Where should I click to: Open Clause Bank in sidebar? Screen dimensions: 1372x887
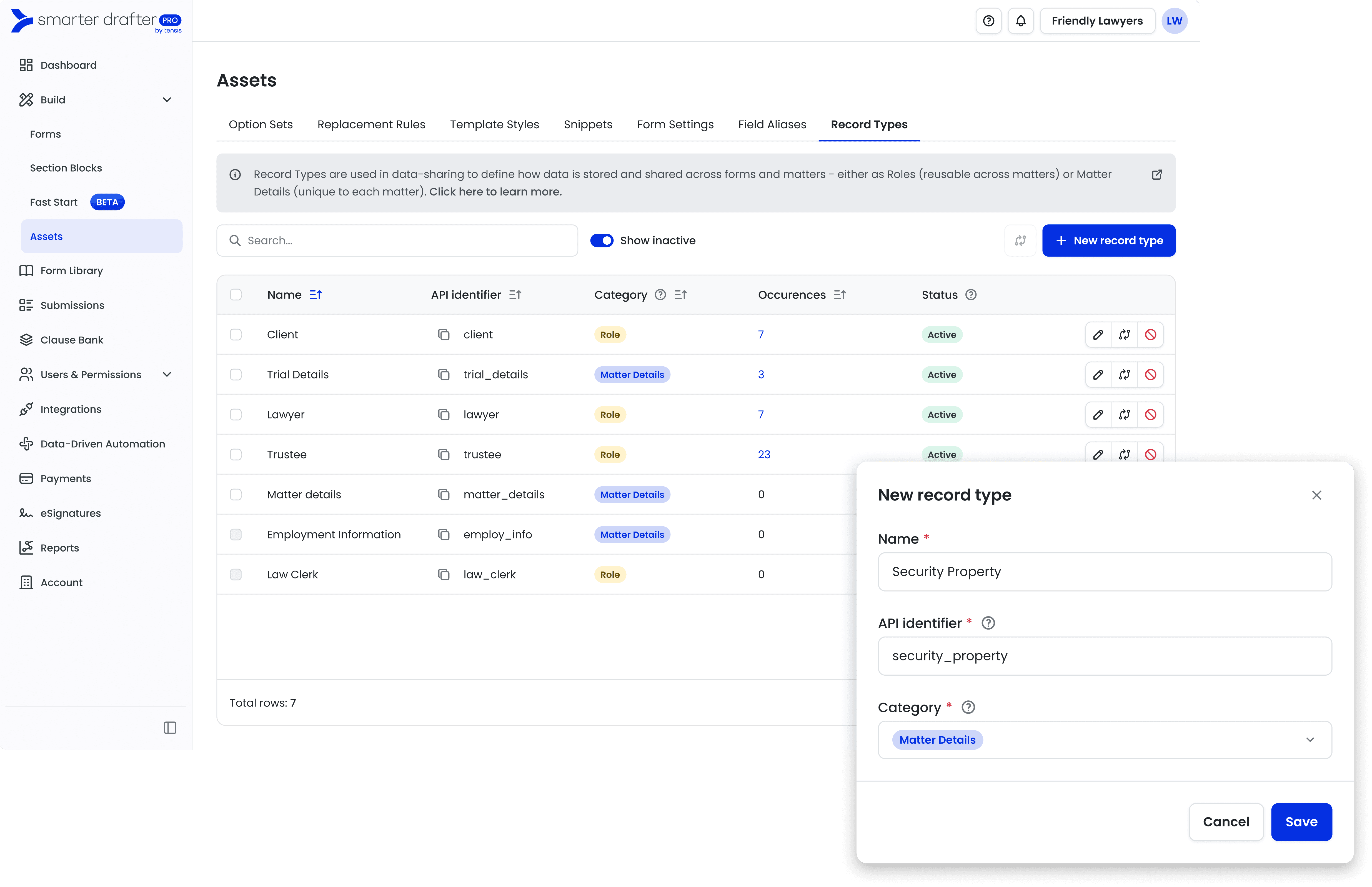tap(71, 340)
